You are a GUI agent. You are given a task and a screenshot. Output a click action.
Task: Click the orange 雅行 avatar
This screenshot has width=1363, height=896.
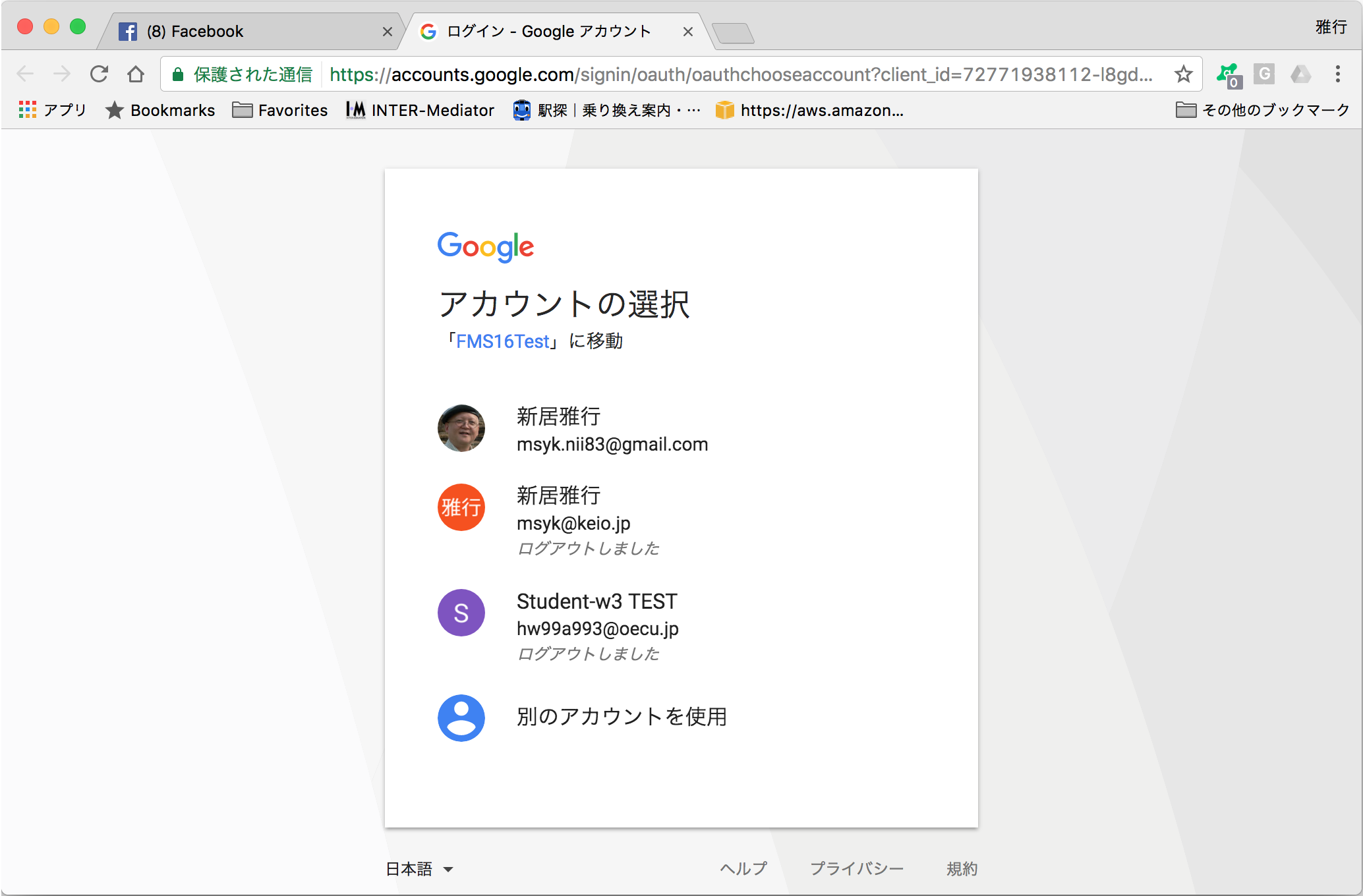pos(461,507)
